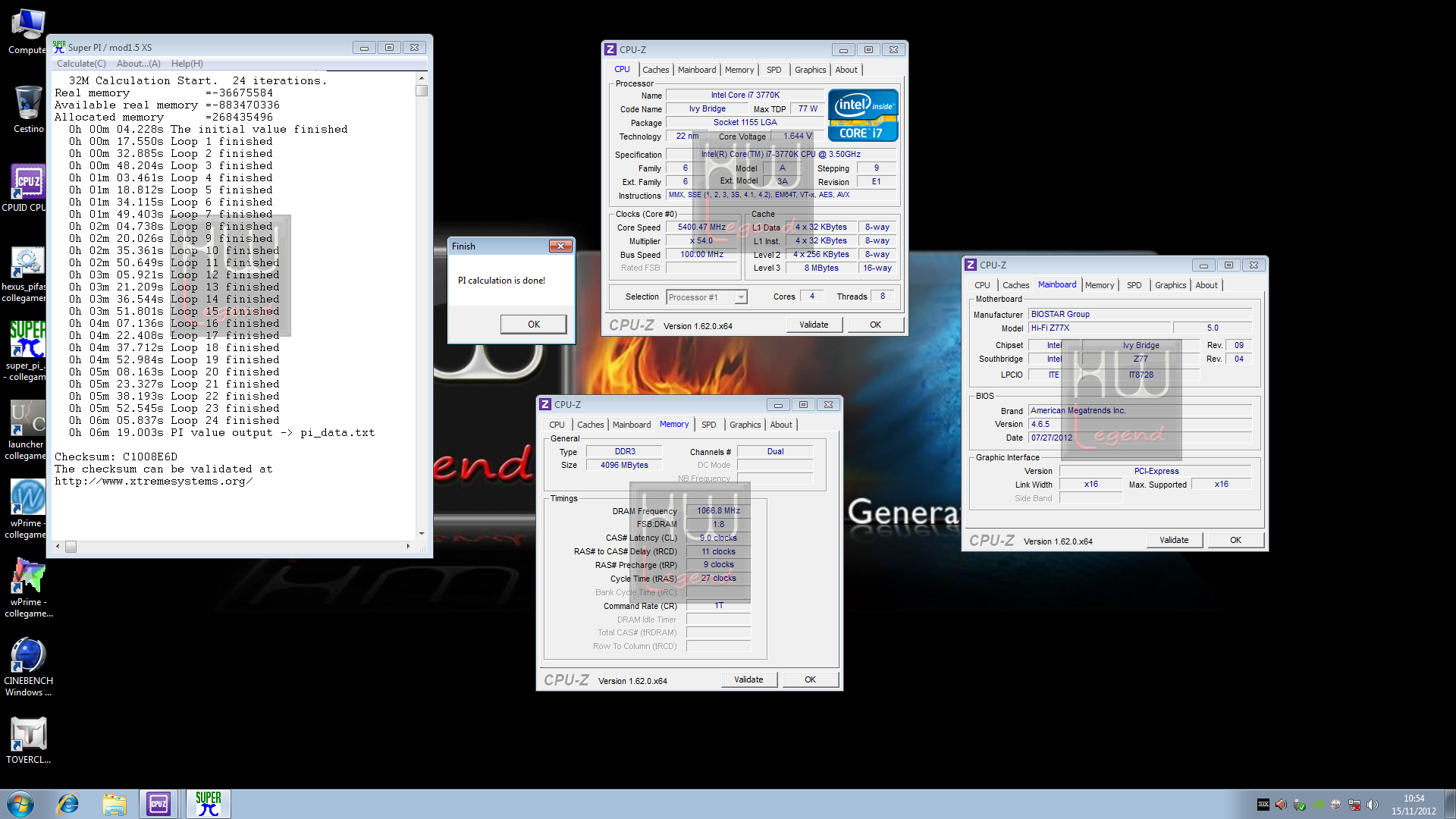
Task: Click Validate in the Memory CPU-Z window
Action: click(x=748, y=679)
